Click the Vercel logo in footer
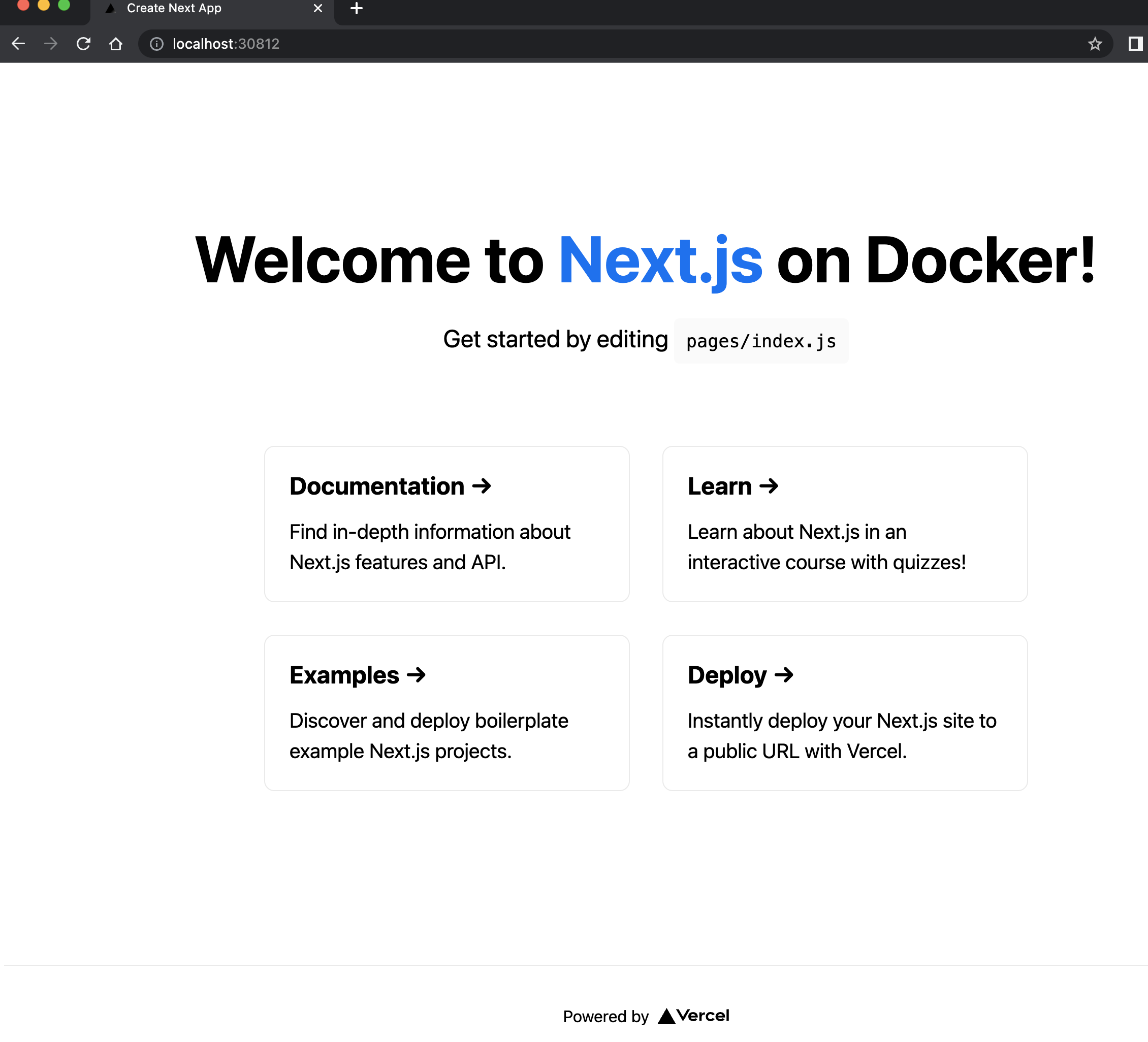The width and height of the screenshot is (1148, 1042). [x=693, y=1016]
